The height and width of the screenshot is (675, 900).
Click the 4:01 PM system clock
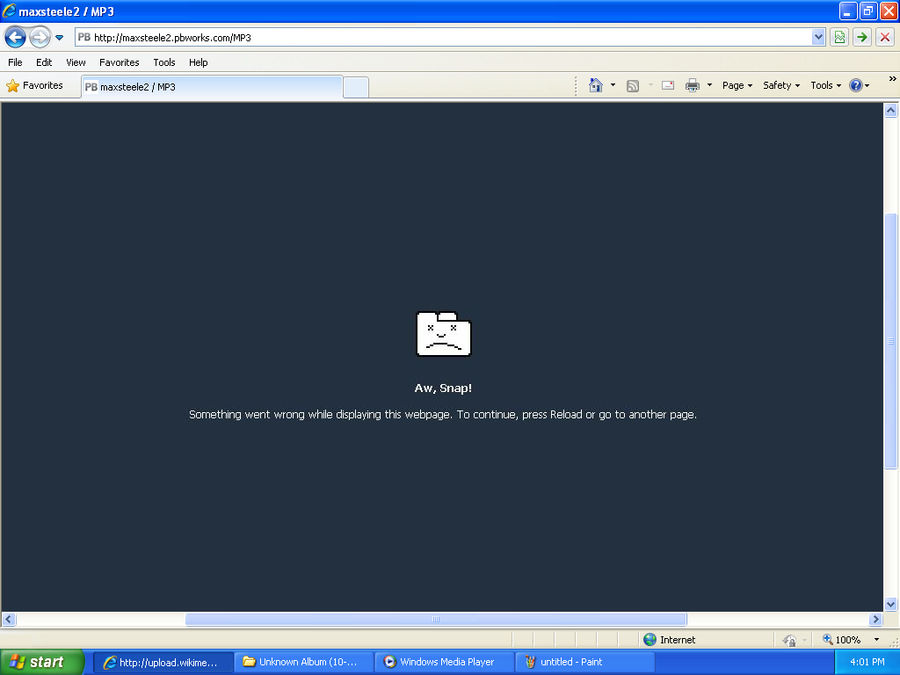click(867, 662)
